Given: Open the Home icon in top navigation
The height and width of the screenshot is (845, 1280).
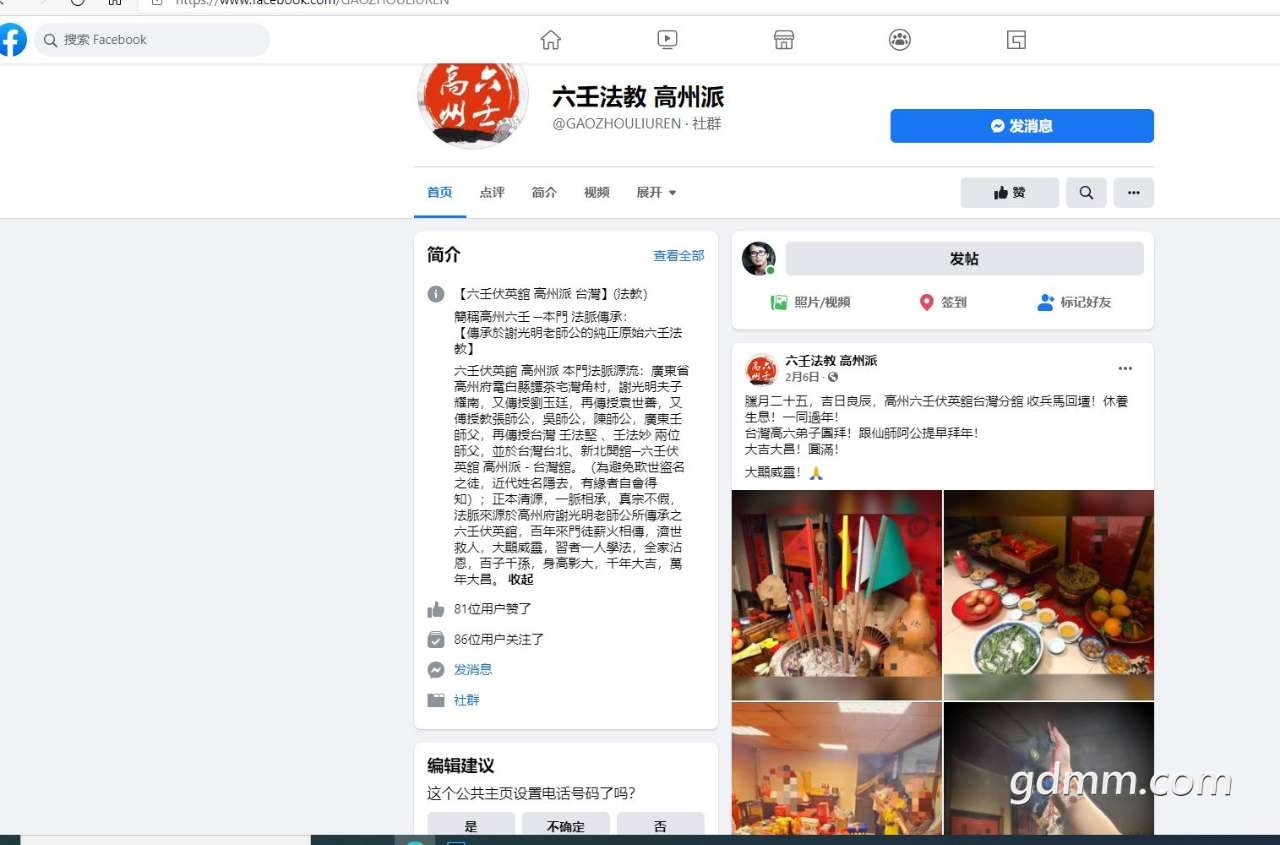Looking at the screenshot, I should point(550,40).
